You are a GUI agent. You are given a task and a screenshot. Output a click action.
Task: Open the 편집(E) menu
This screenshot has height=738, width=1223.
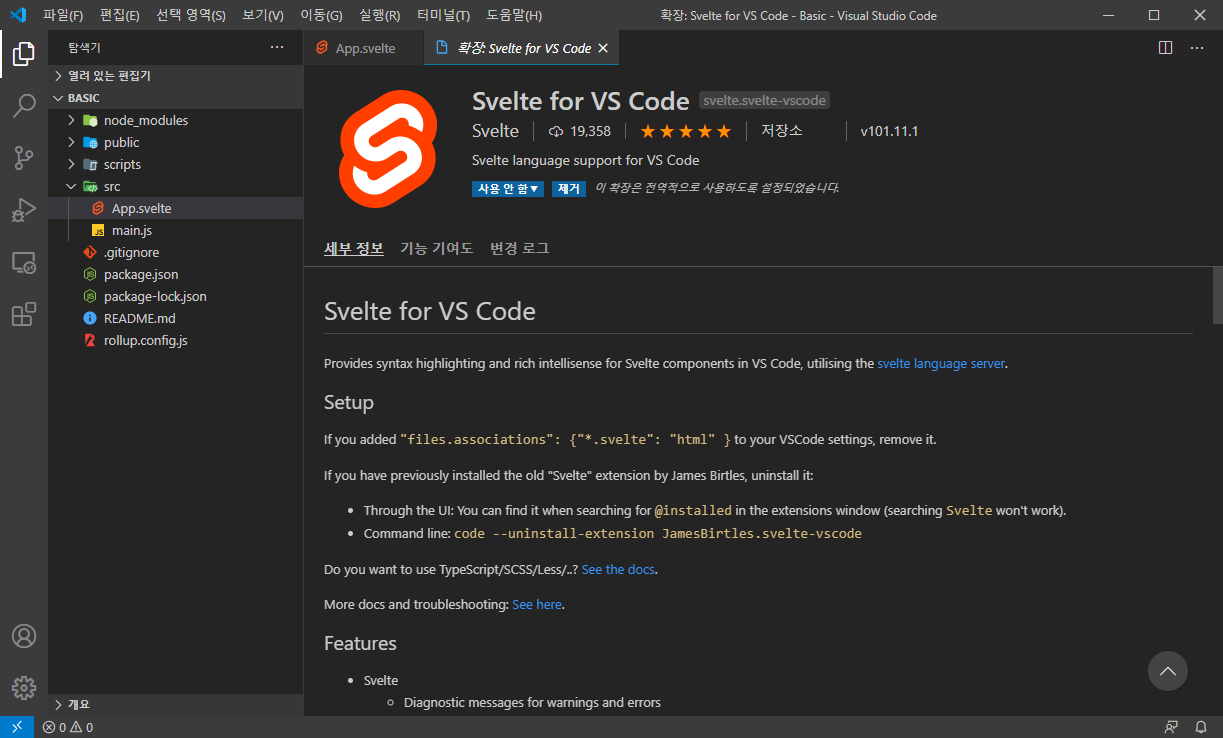click(x=120, y=15)
